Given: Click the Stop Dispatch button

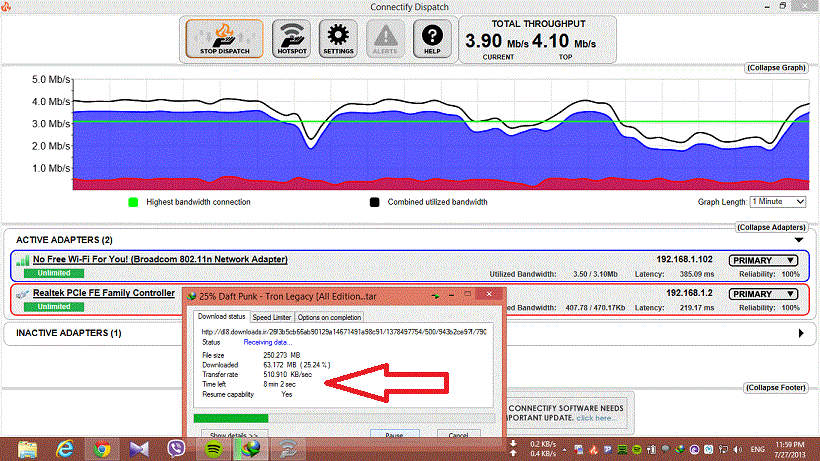Looking at the screenshot, I should coord(224,39).
